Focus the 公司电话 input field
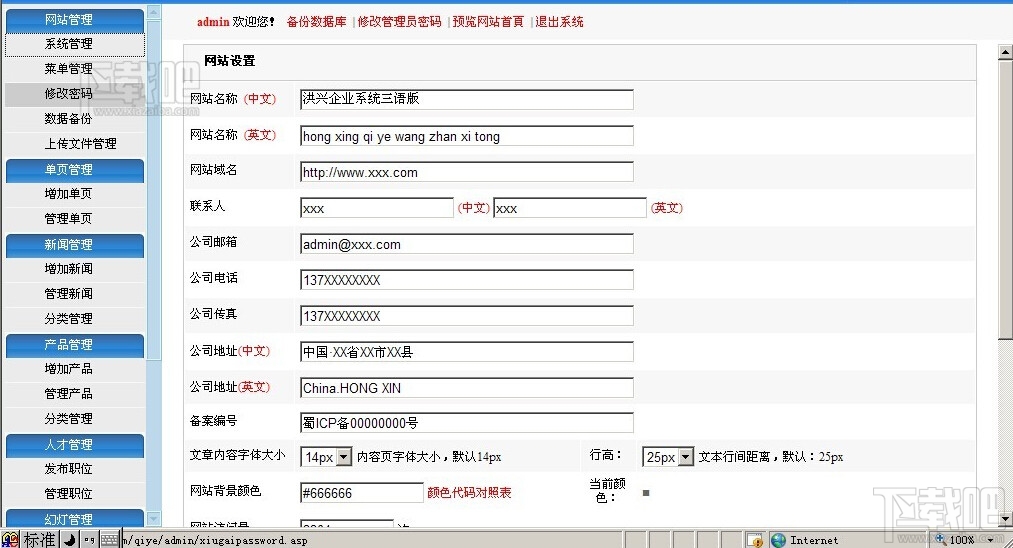The height and width of the screenshot is (548, 1013). (466, 280)
